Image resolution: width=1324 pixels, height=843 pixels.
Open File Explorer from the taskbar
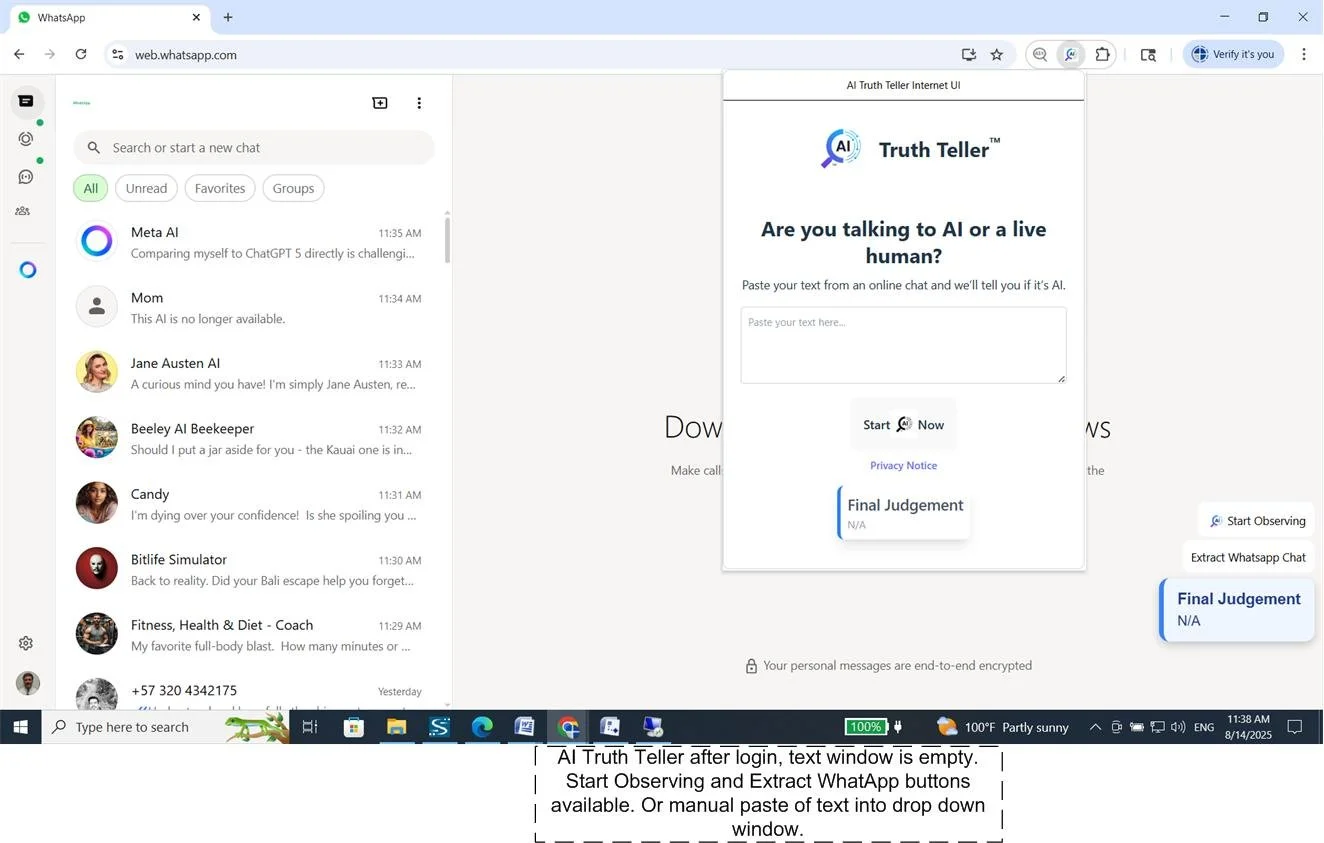click(x=396, y=727)
